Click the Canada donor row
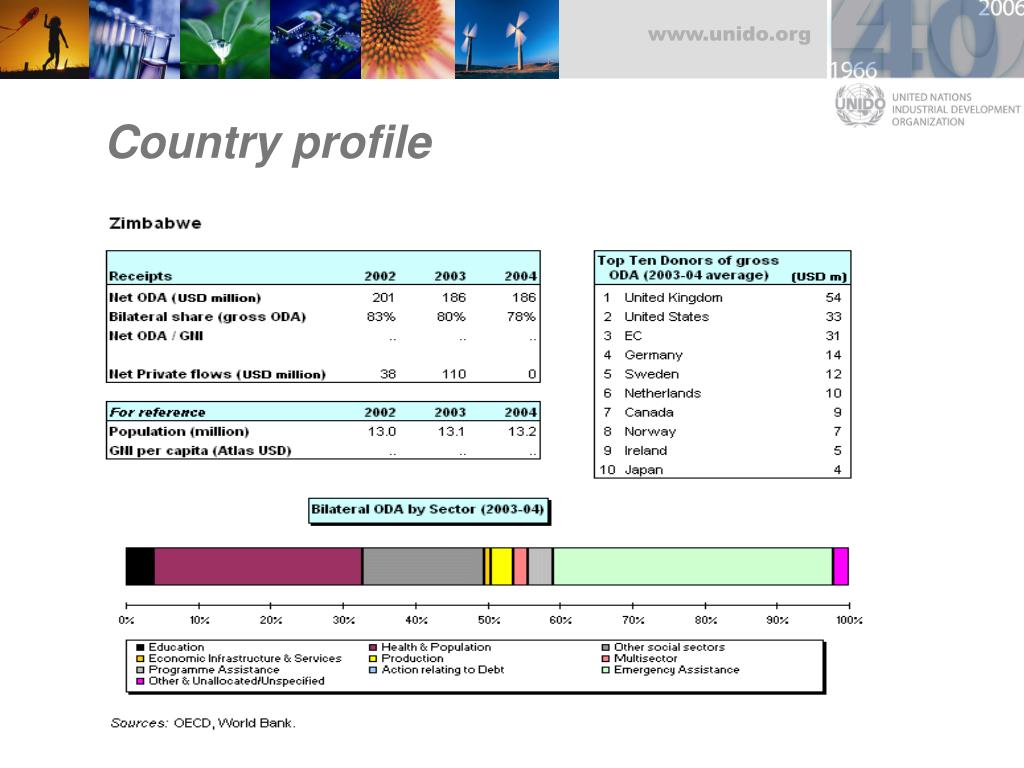 722,413
